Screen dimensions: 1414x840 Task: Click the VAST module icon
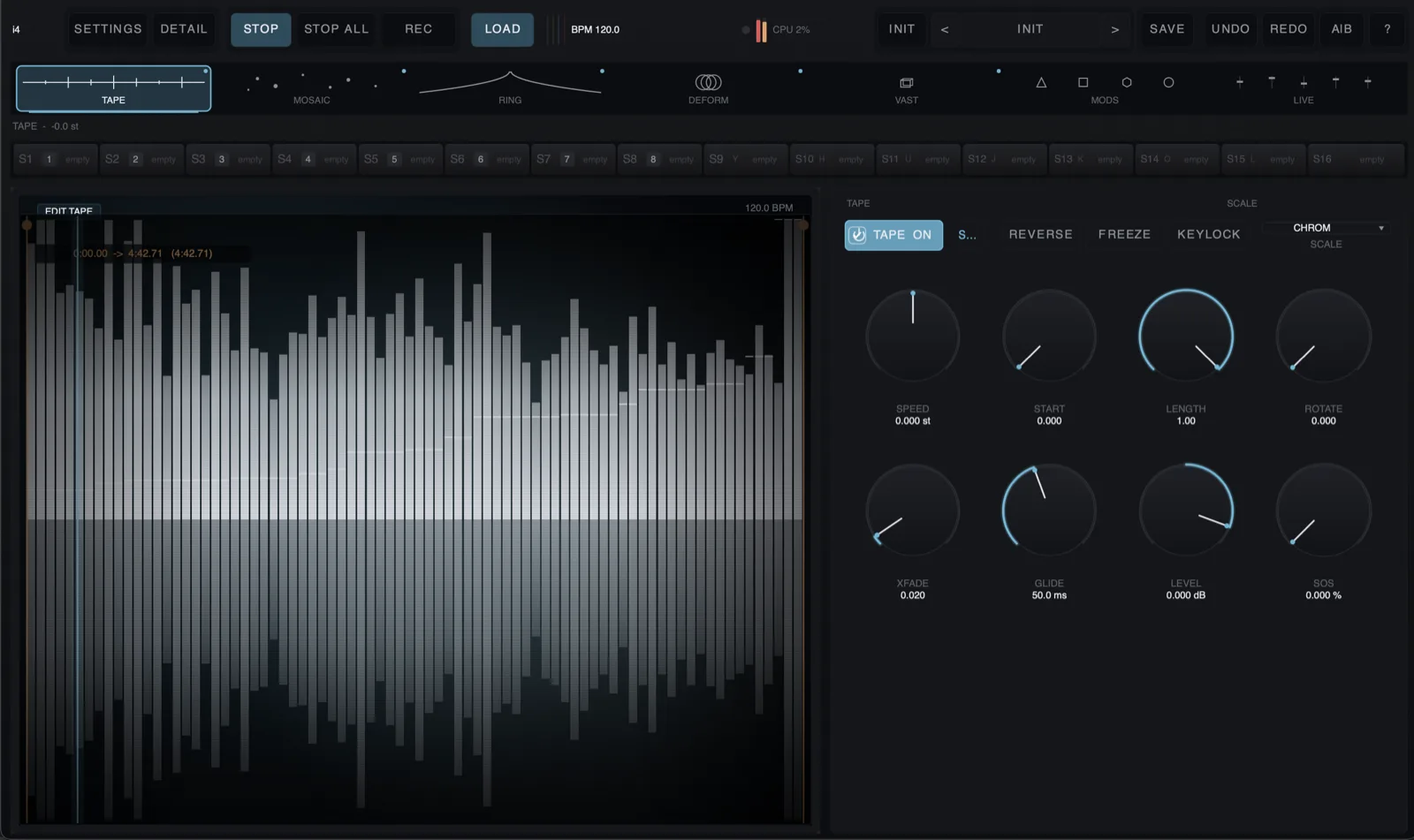coord(907,82)
